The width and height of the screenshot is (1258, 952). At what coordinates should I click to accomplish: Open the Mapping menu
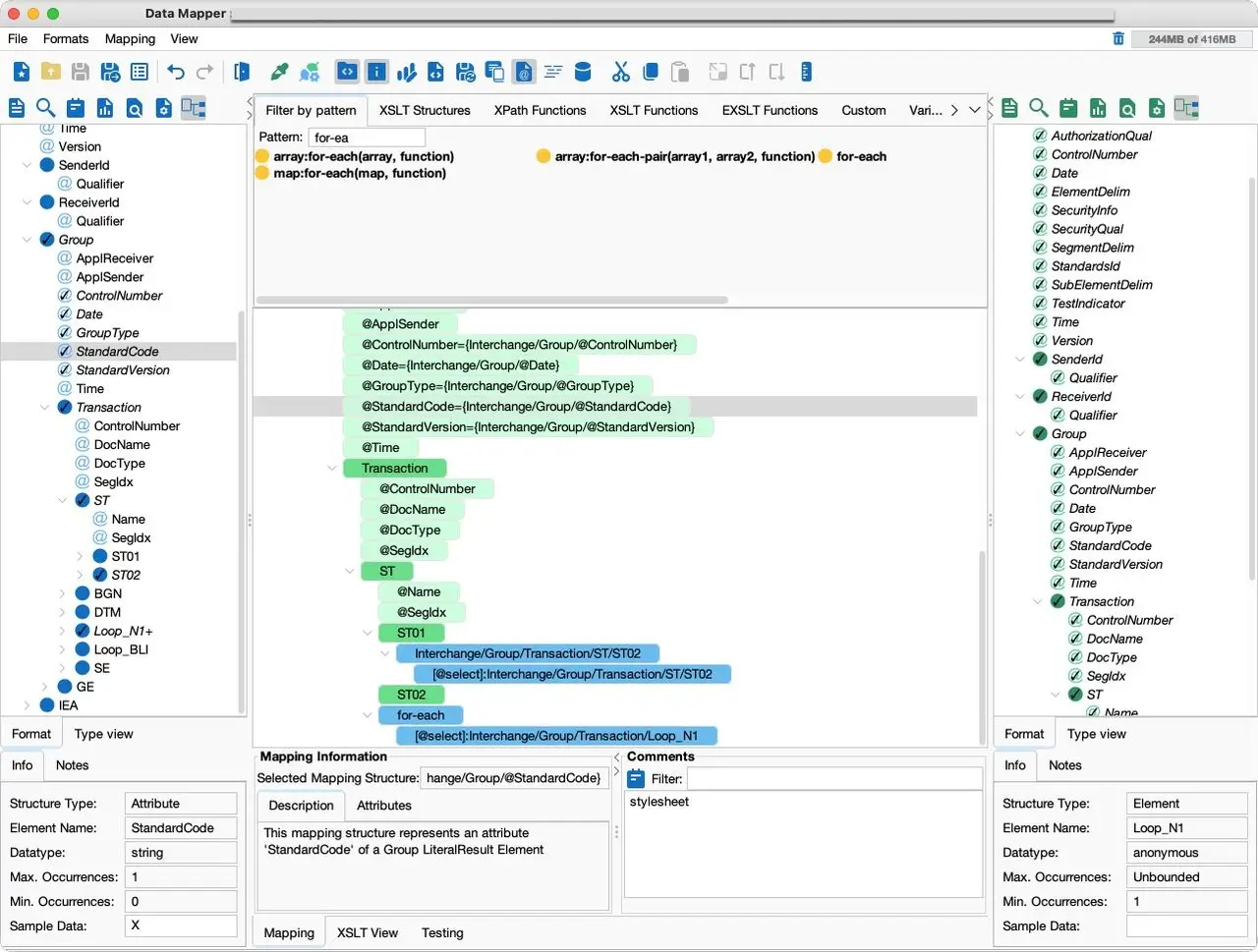pyautogui.click(x=130, y=38)
